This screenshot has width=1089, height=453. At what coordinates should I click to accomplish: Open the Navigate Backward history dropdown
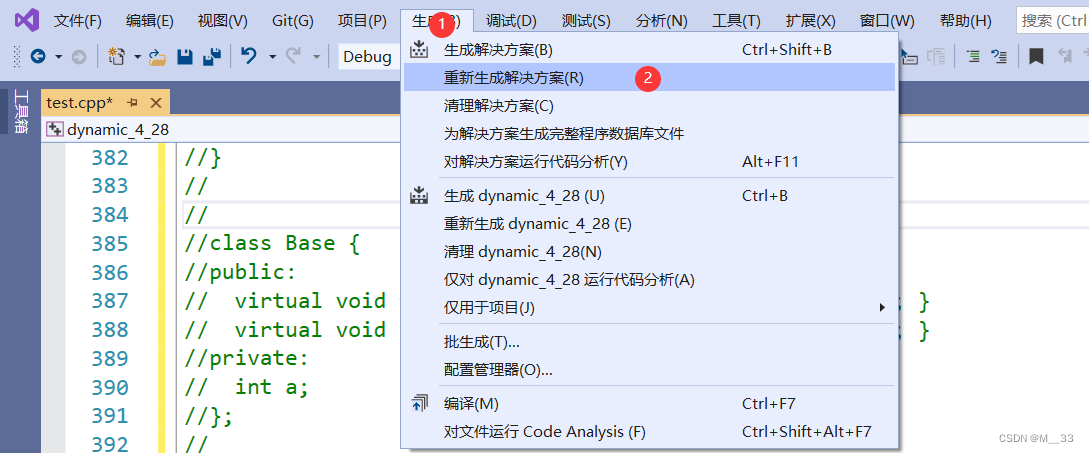click(58, 56)
